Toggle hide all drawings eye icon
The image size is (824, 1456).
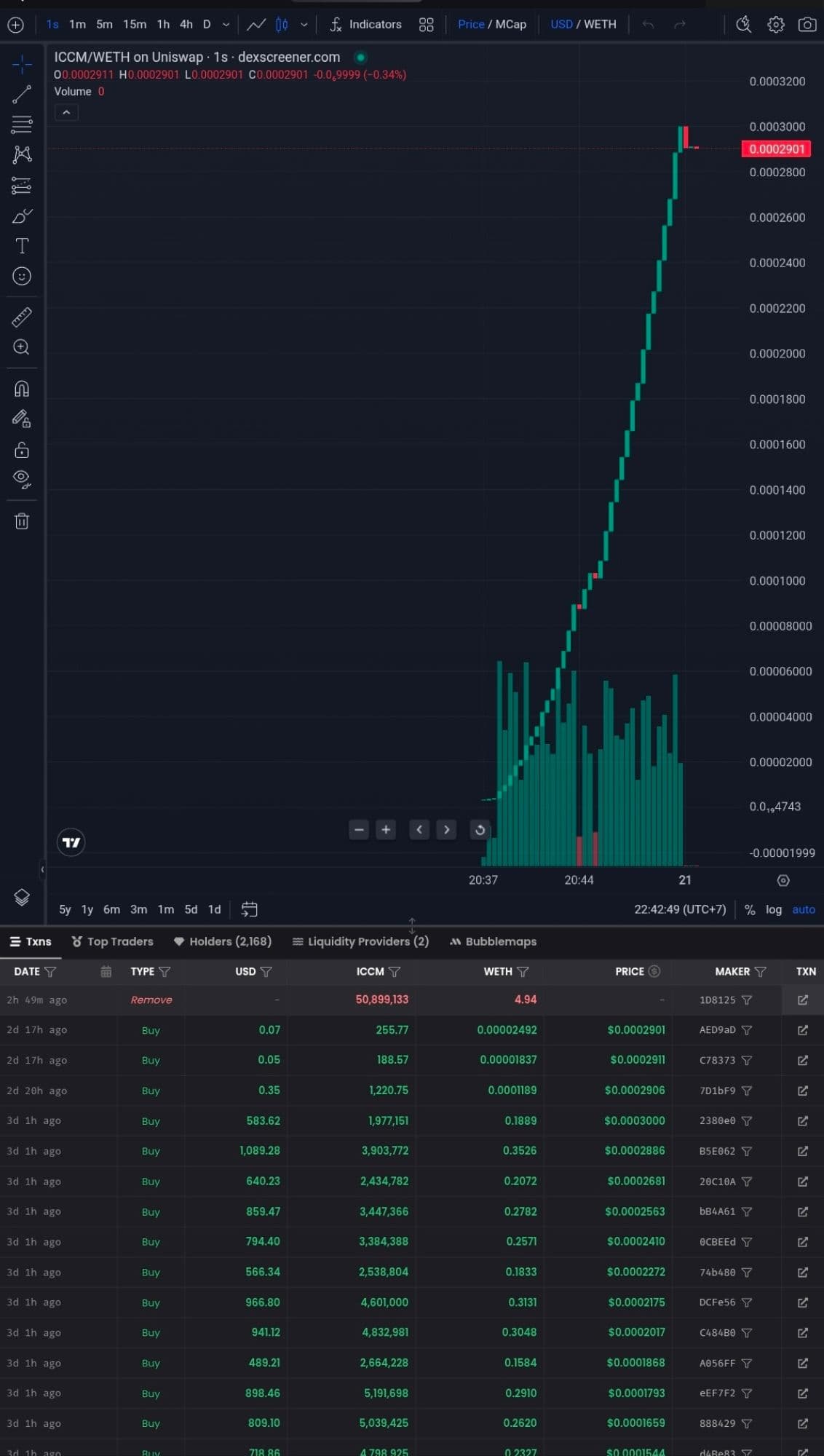(22, 479)
